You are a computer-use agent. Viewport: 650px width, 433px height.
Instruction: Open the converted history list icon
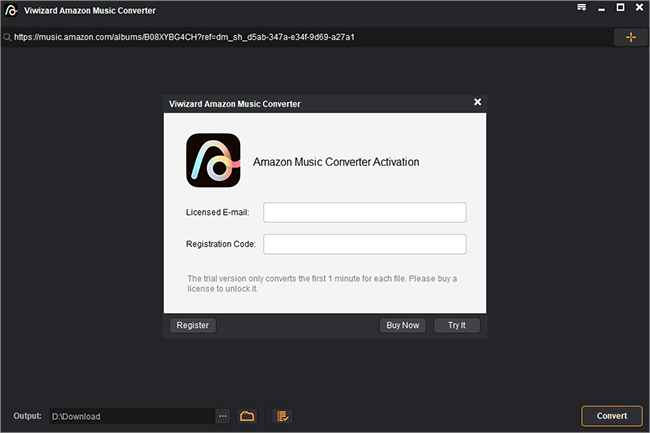pos(283,416)
